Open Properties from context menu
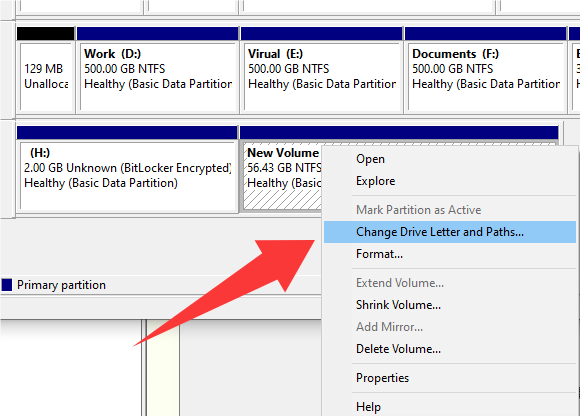This screenshot has width=580, height=416. pyautogui.click(x=449, y=378)
